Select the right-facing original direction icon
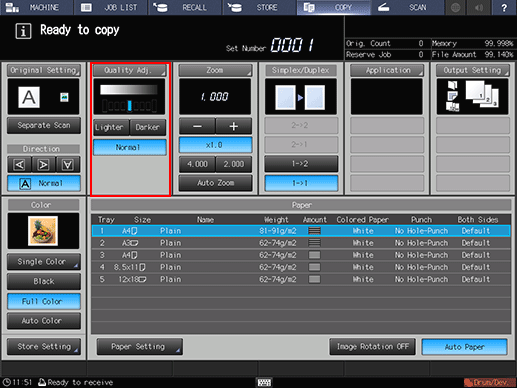517x388 pixels. click(x=43, y=165)
